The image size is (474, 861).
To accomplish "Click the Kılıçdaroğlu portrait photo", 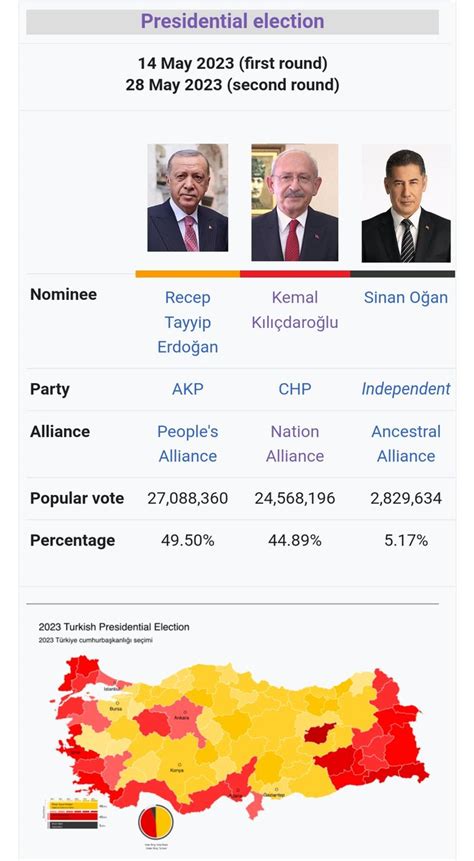I will tap(295, 202).
